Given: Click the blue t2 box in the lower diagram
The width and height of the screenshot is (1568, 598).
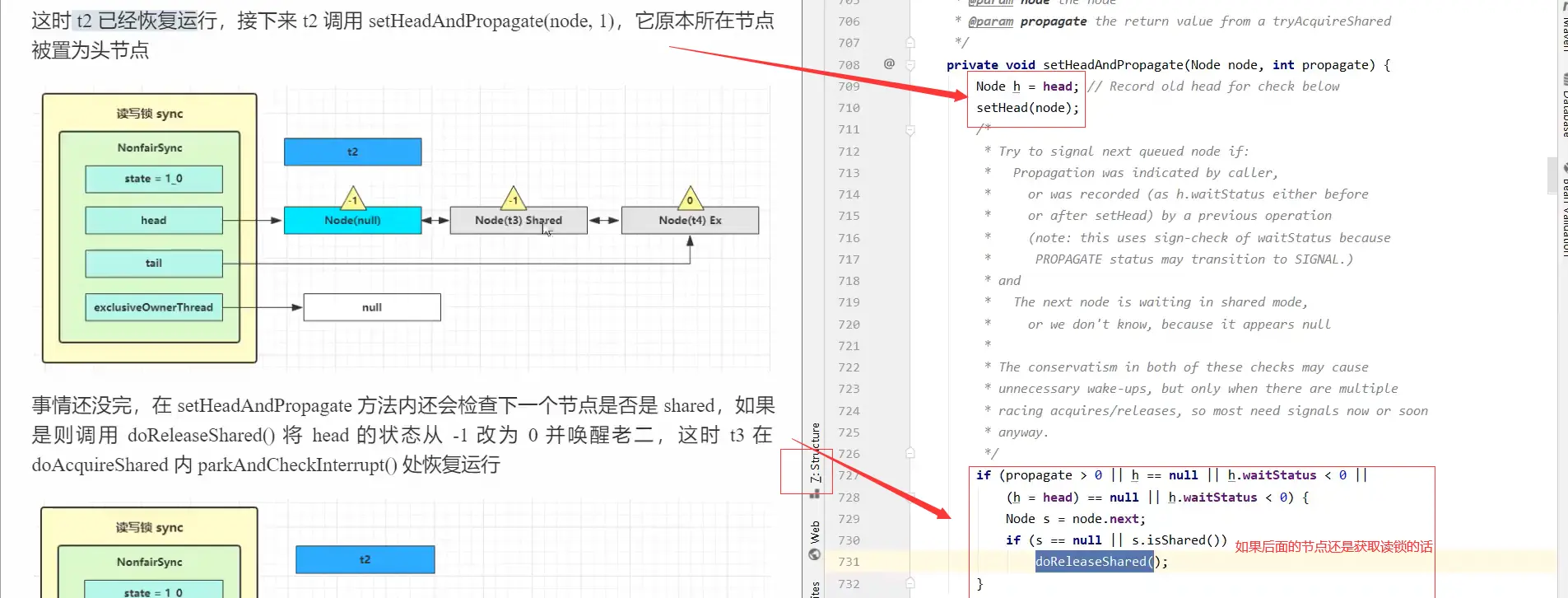Looking at the screenshot, I should (365, 559).
